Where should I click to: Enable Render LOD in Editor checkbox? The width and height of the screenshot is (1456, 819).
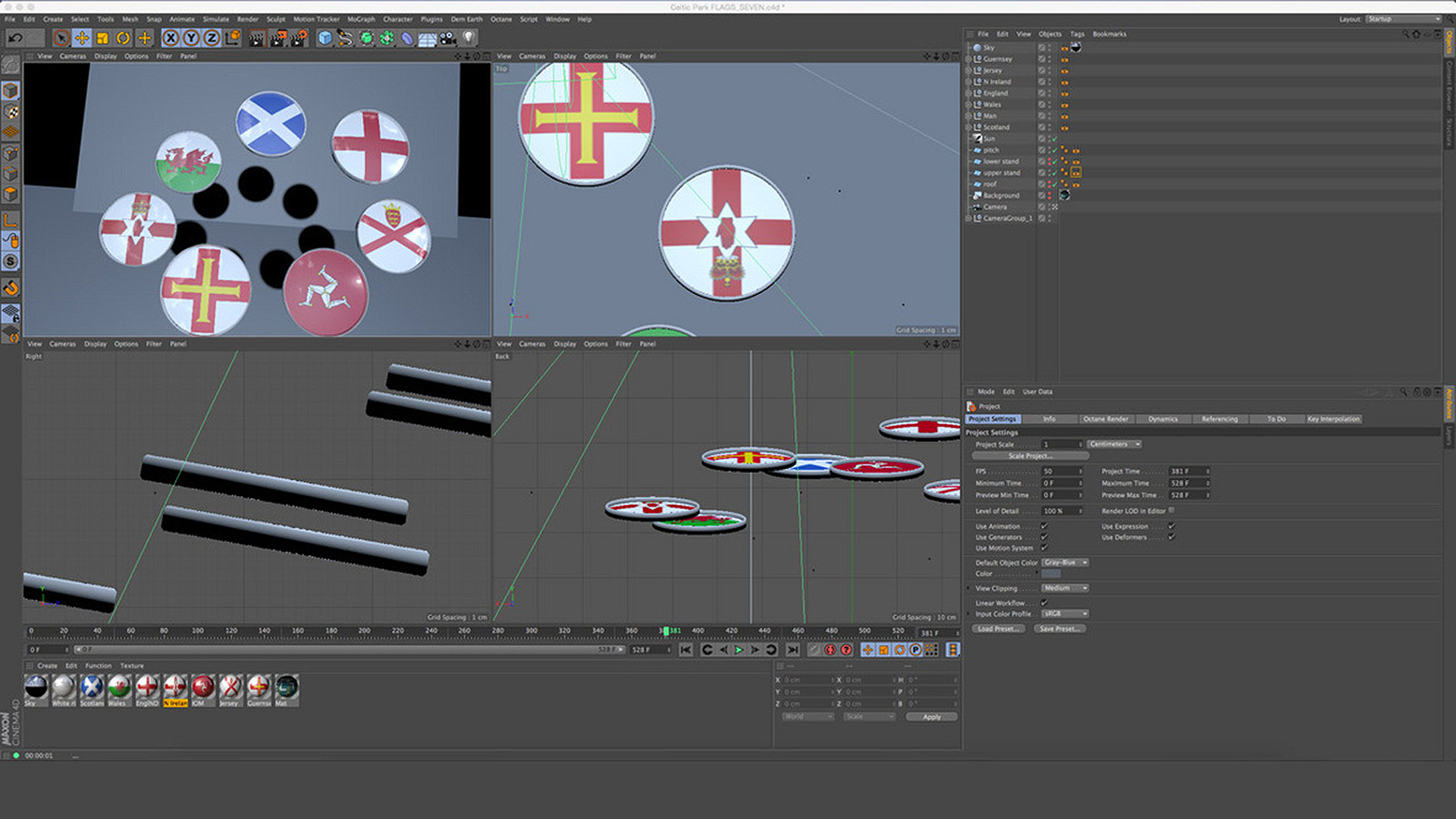click(1172, 511)
